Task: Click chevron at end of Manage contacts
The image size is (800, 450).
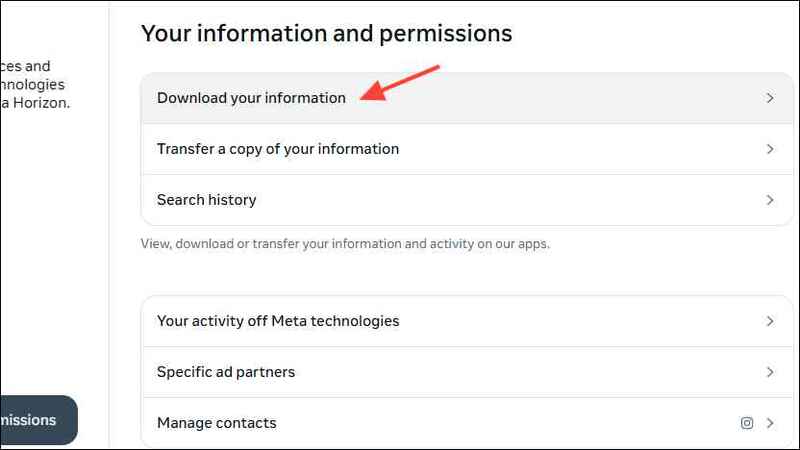Action: [770, 423]
